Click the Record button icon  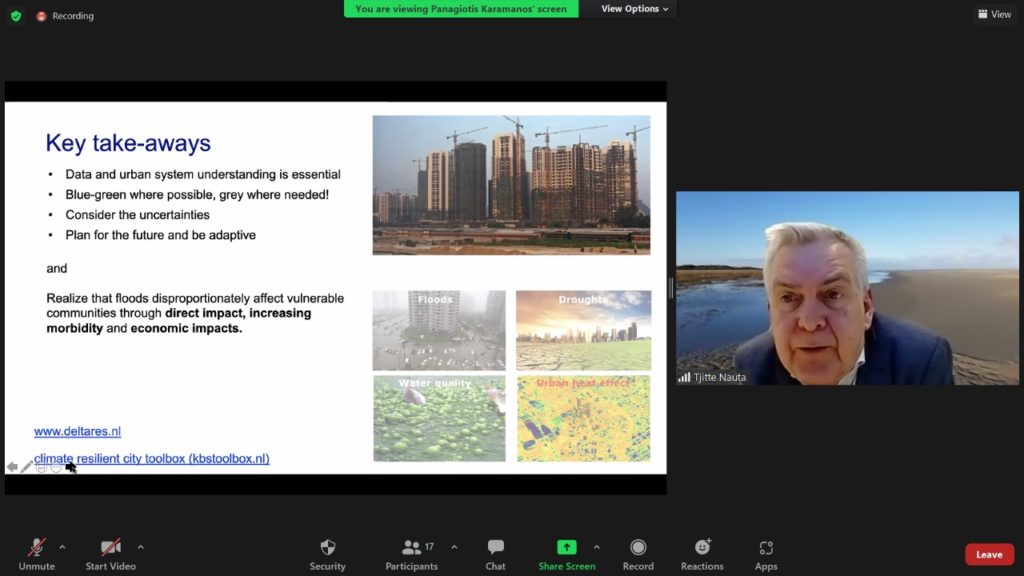click(x=638, y=548)
